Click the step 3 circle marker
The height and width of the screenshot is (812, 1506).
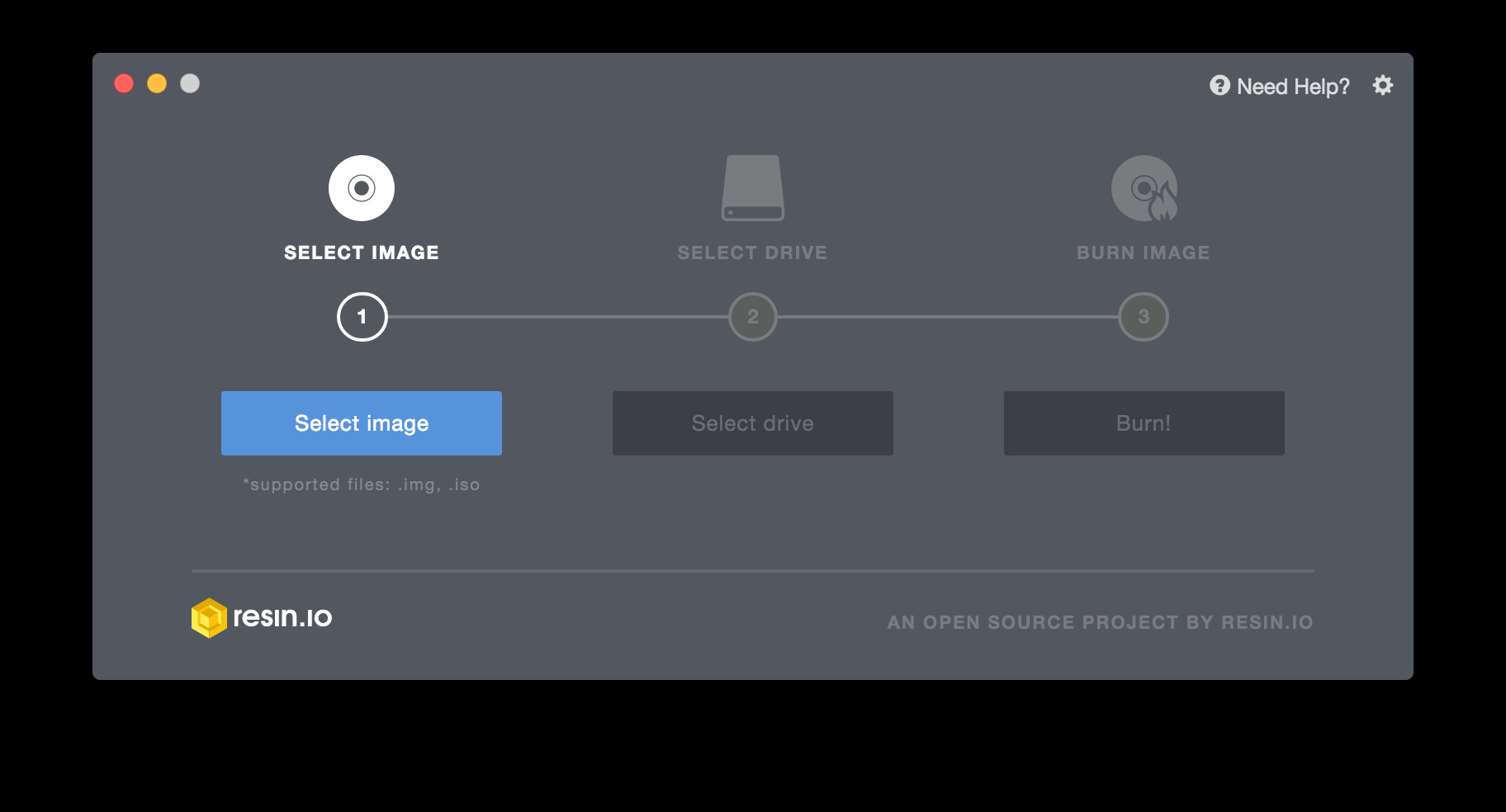(1144, 317)
